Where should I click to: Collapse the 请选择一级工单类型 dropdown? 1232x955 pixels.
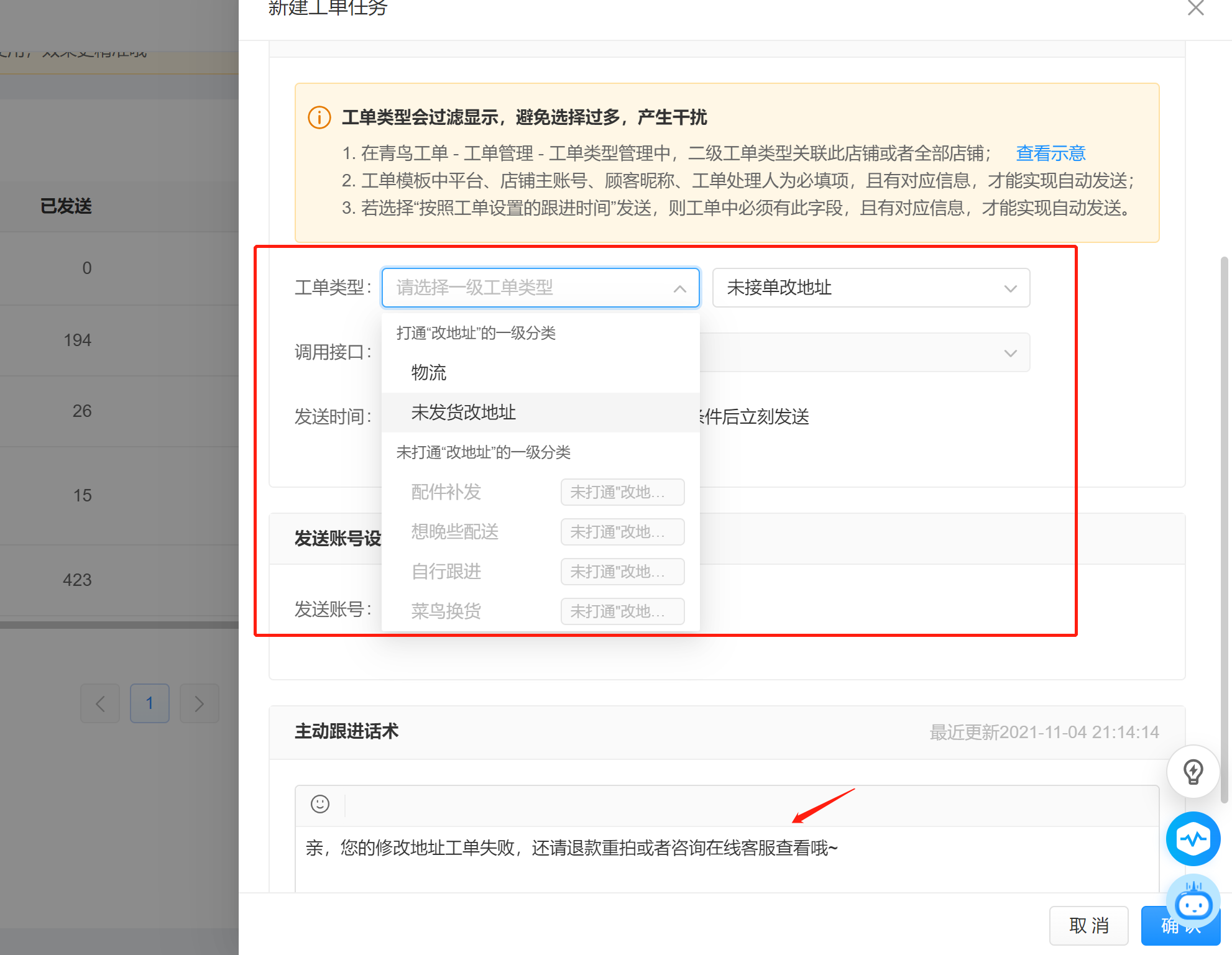(x=541, y=288)
